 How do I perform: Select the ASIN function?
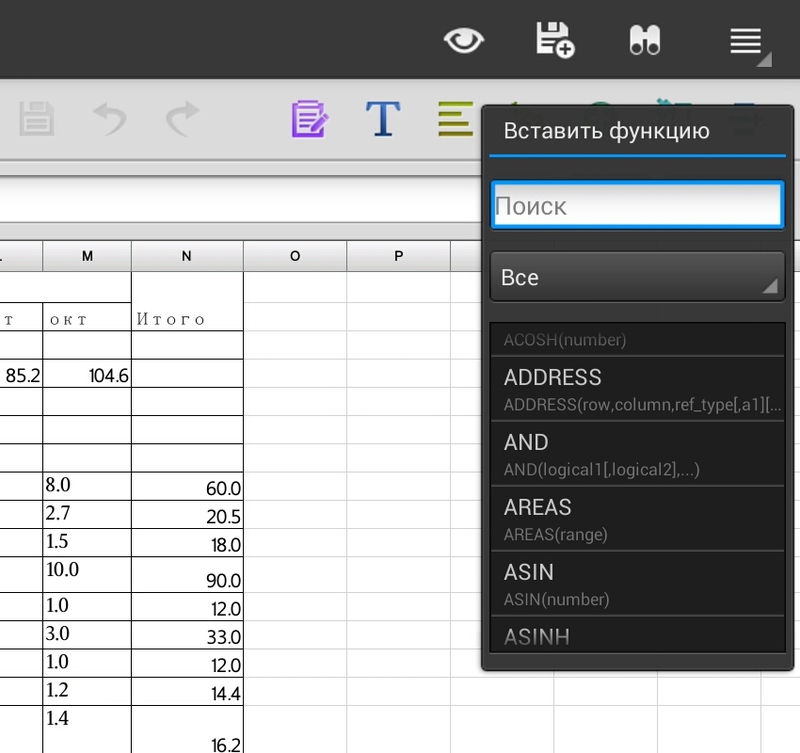pyautogui.click(x=637, y=583)
